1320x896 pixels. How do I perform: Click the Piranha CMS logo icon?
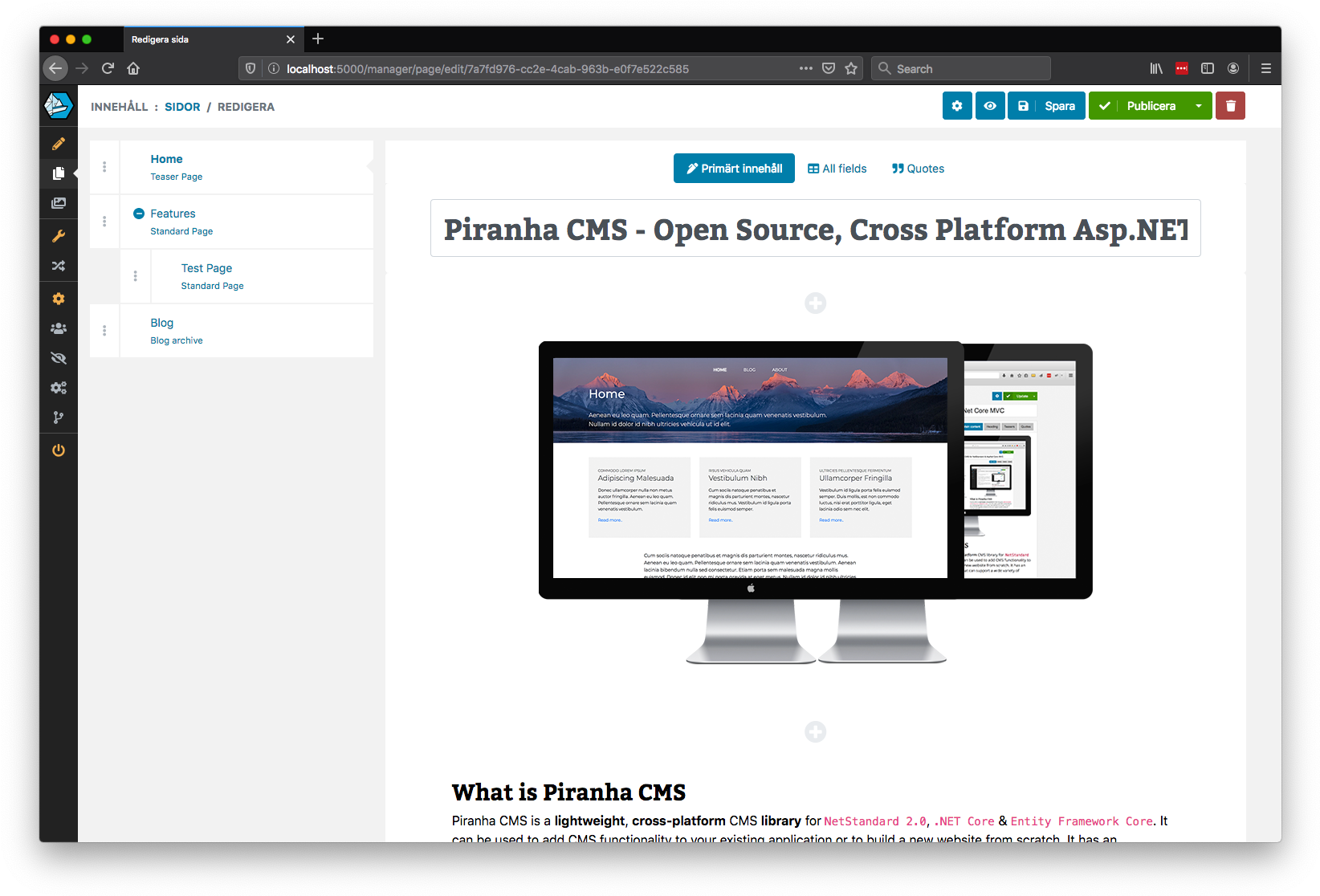[x=59, y=105]
